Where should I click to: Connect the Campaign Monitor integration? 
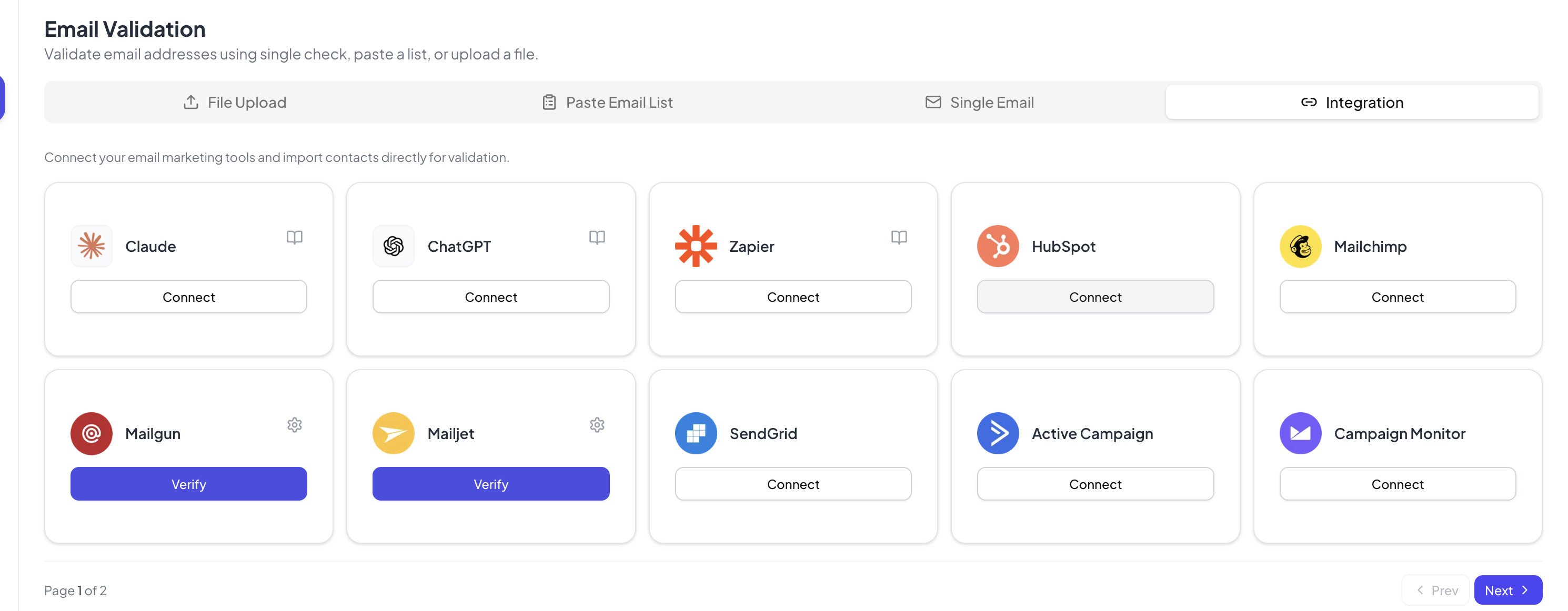pyautogui.click(x=1398, y=484)
